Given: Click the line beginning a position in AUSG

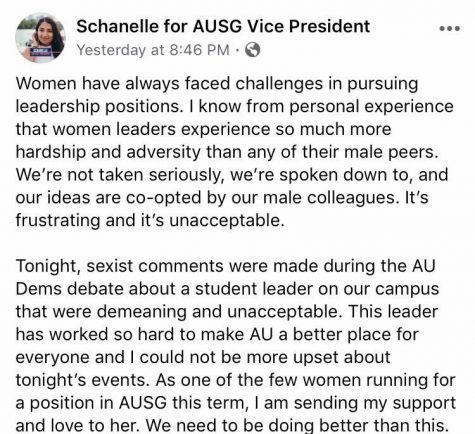Looking at the screenshot, I should click(236, 403).
